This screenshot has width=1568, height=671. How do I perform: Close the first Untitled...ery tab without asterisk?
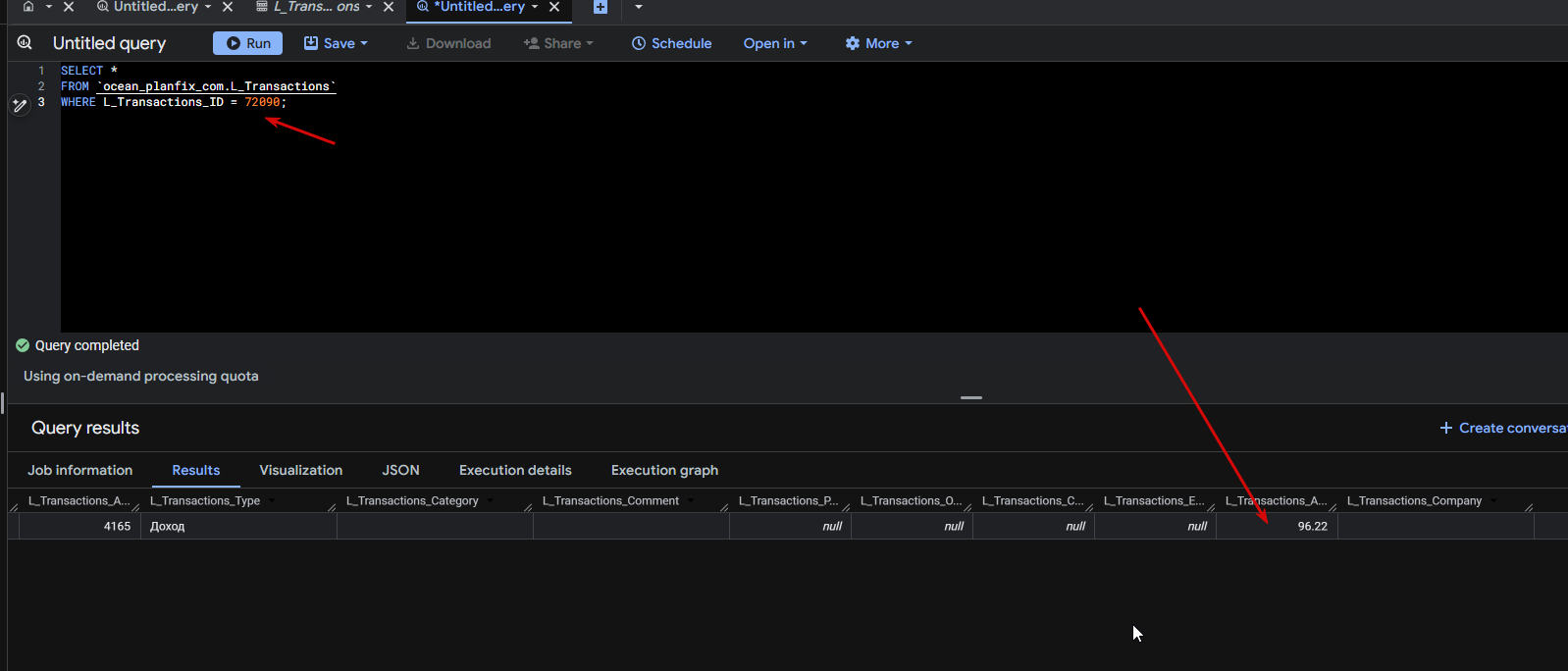point(228,7)
